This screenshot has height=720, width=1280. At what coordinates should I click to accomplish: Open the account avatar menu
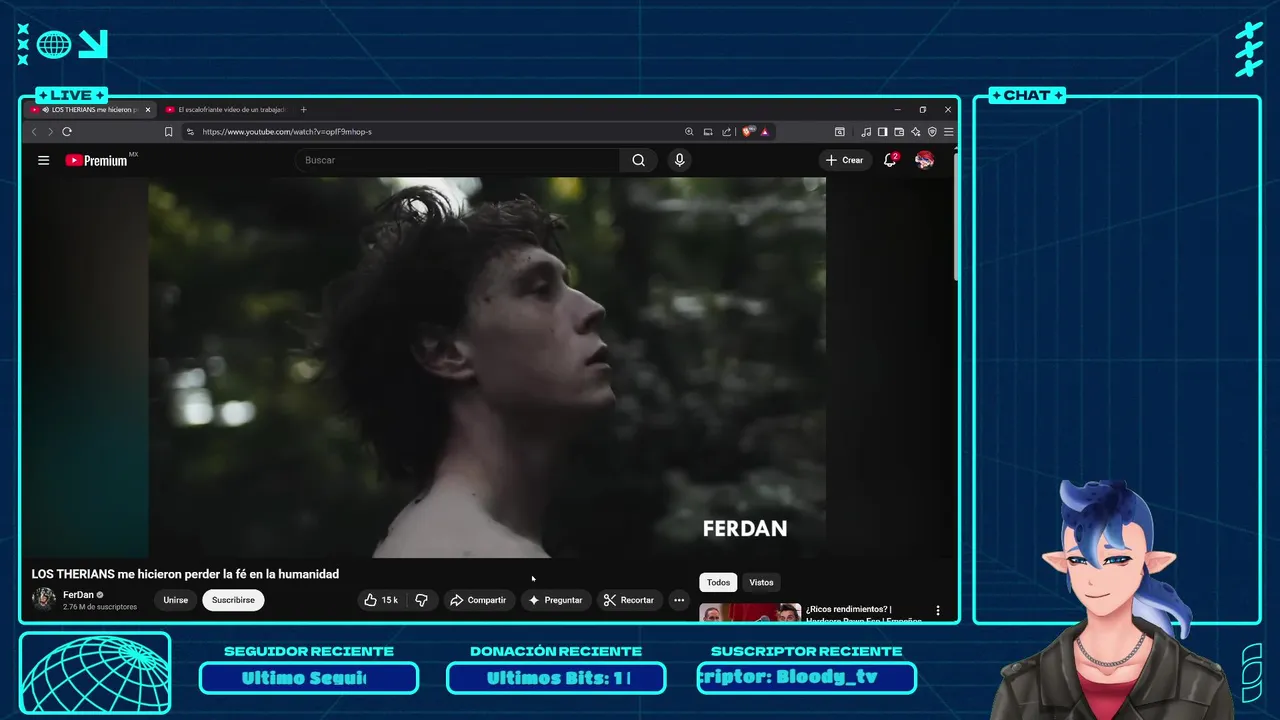click(x=925, y=160)
